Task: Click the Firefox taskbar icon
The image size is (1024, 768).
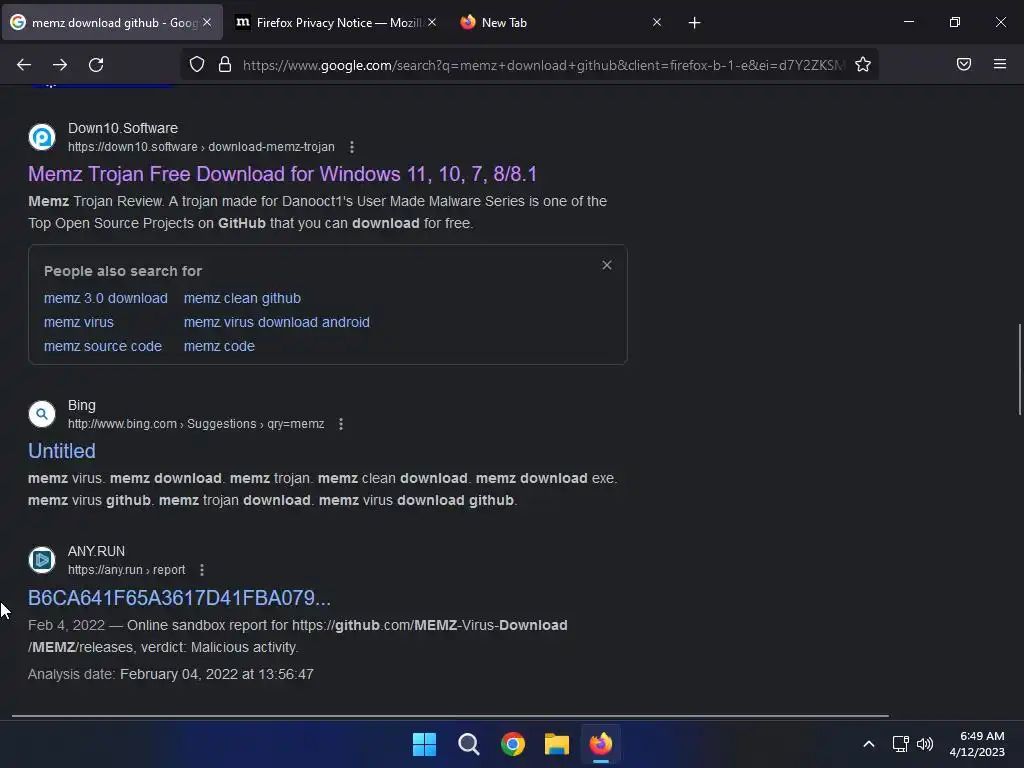Action: 601,744
